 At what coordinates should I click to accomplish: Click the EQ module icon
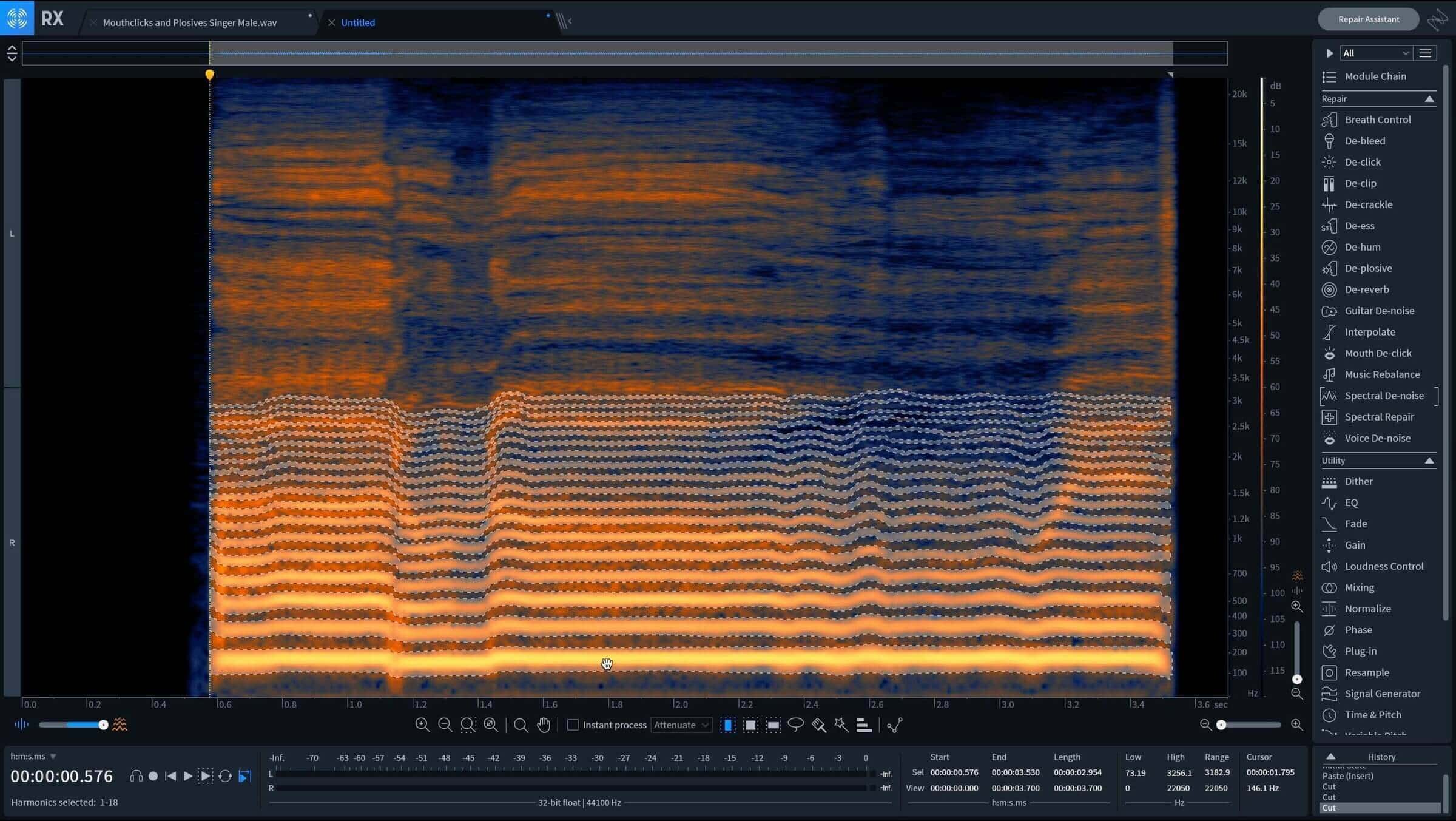(x=1329, y=502)
